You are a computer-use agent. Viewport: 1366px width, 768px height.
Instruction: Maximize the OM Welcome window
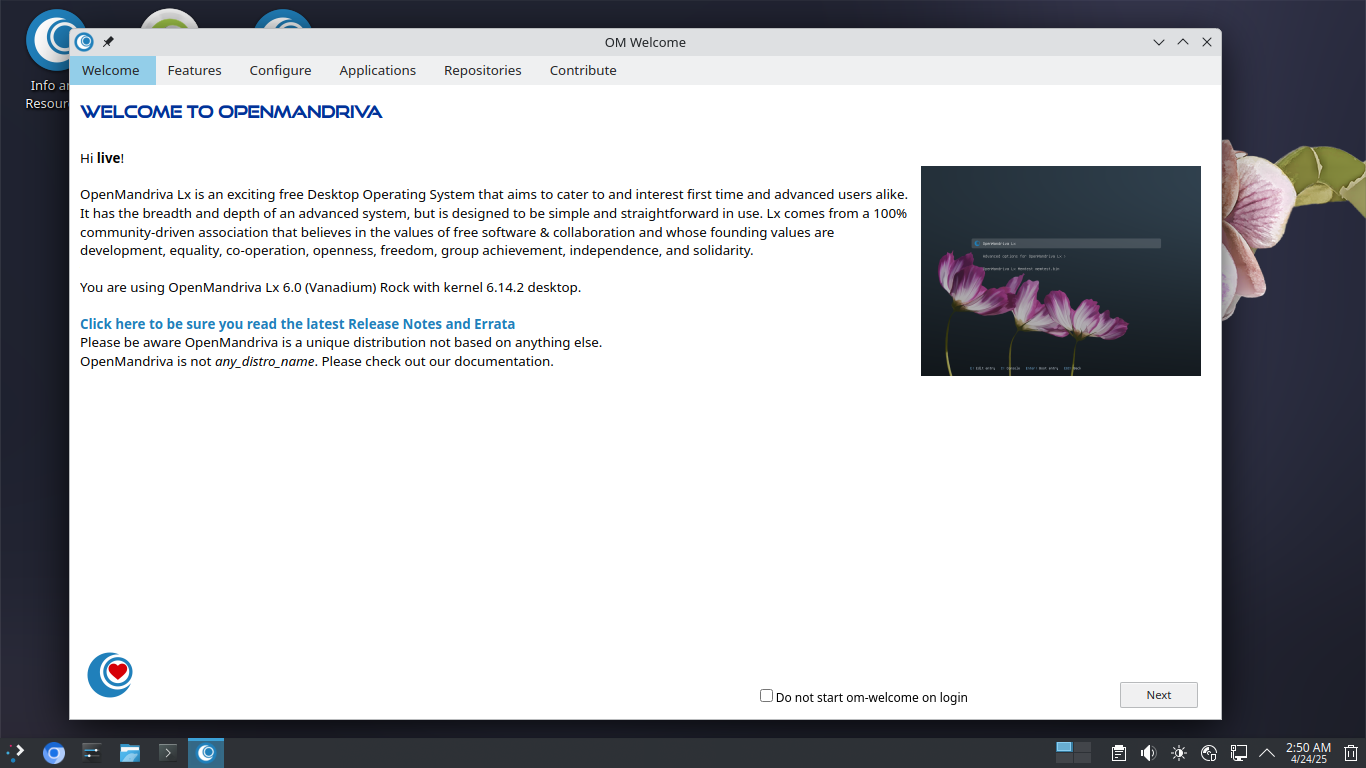pos(1183,42)
